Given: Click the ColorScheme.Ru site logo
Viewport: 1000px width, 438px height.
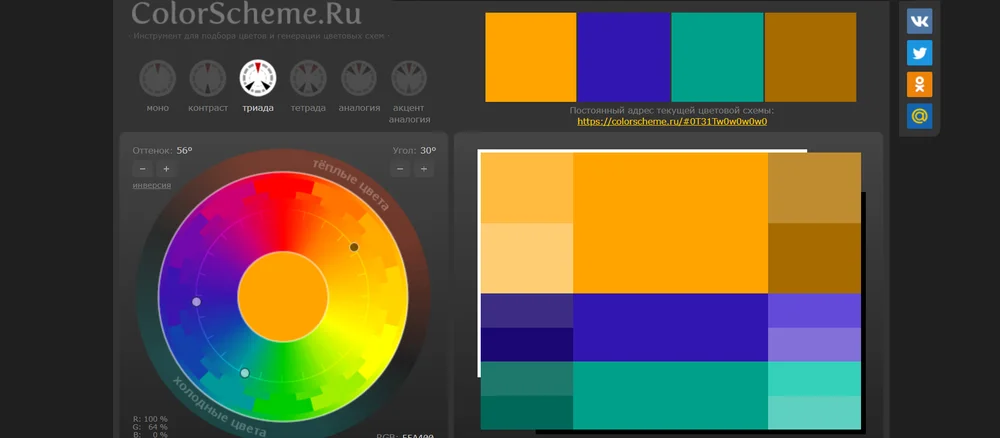Looking at the screenshot, I should point(246,14).
